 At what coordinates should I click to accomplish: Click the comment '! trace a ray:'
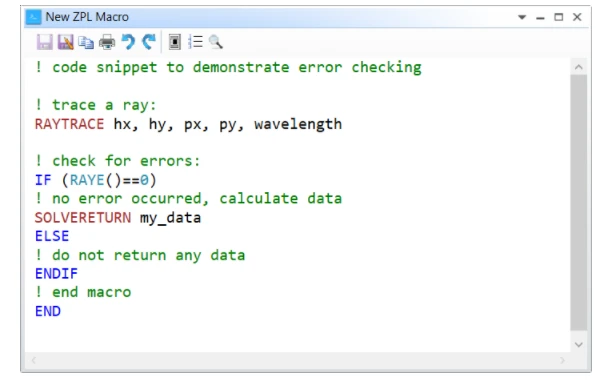click(95, 105)
